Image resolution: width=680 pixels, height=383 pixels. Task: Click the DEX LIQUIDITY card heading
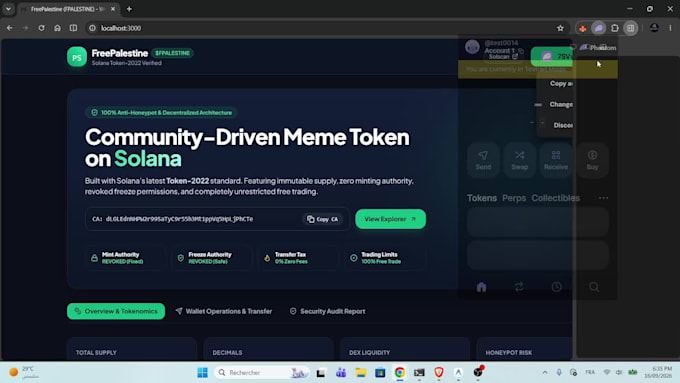[369, 353]
